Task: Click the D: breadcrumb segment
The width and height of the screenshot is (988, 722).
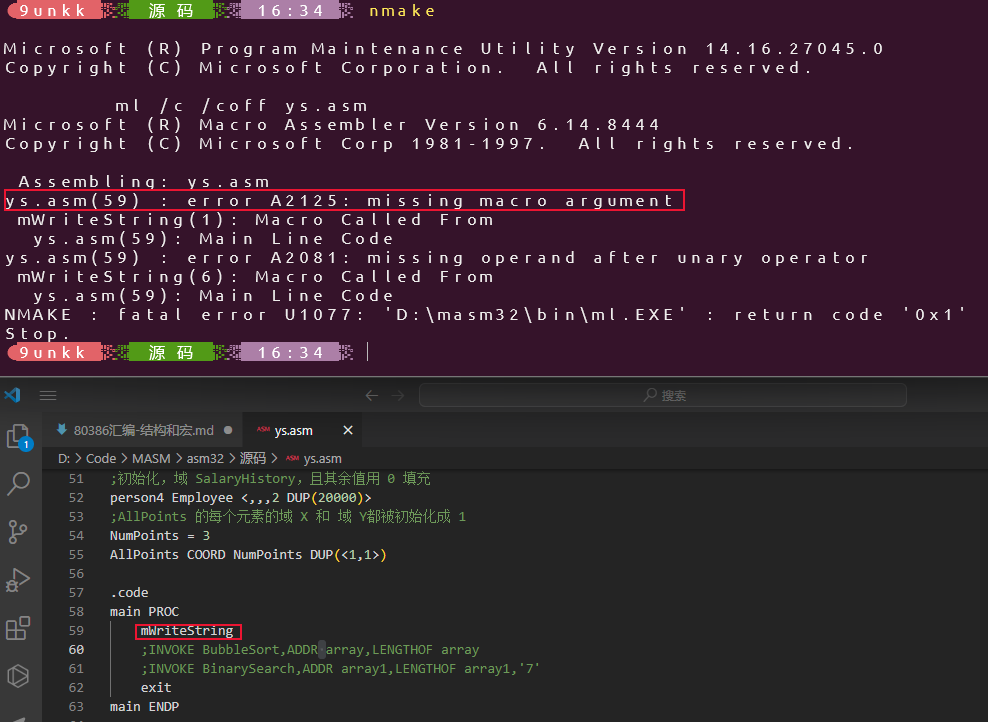Action: (64, 459)
